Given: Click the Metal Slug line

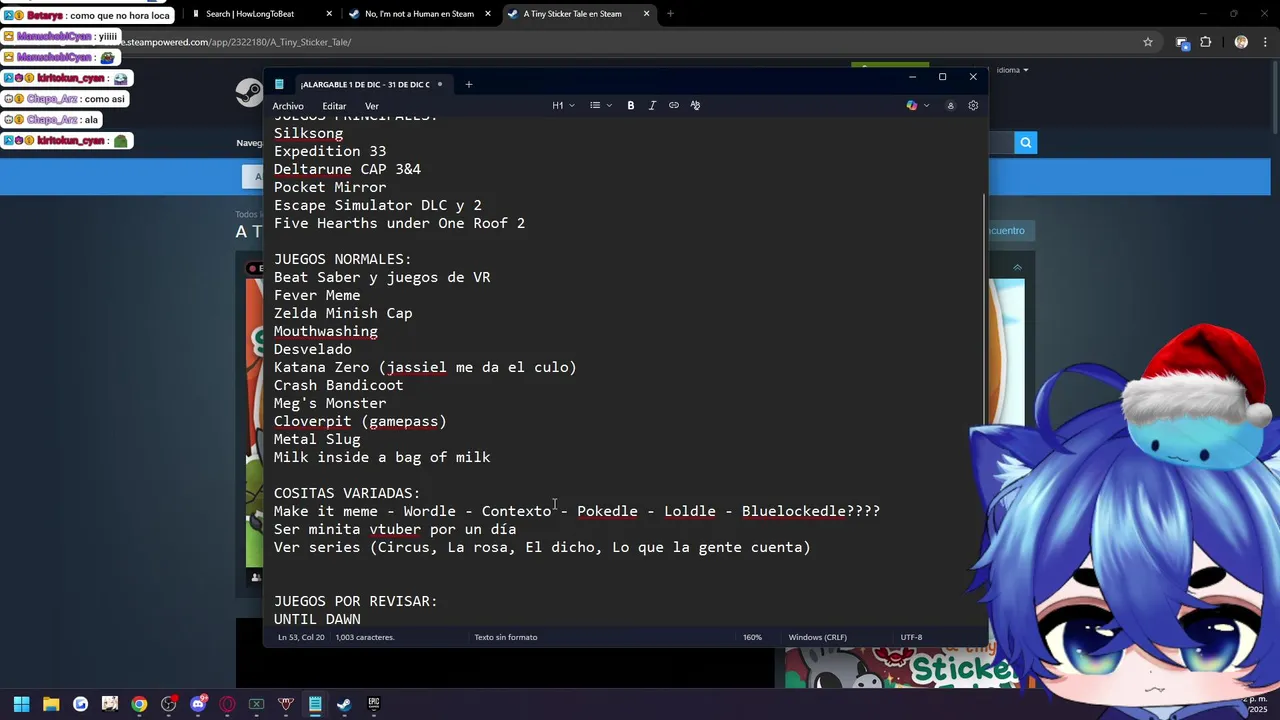Looking at the screenshot, I should point(317,439).
